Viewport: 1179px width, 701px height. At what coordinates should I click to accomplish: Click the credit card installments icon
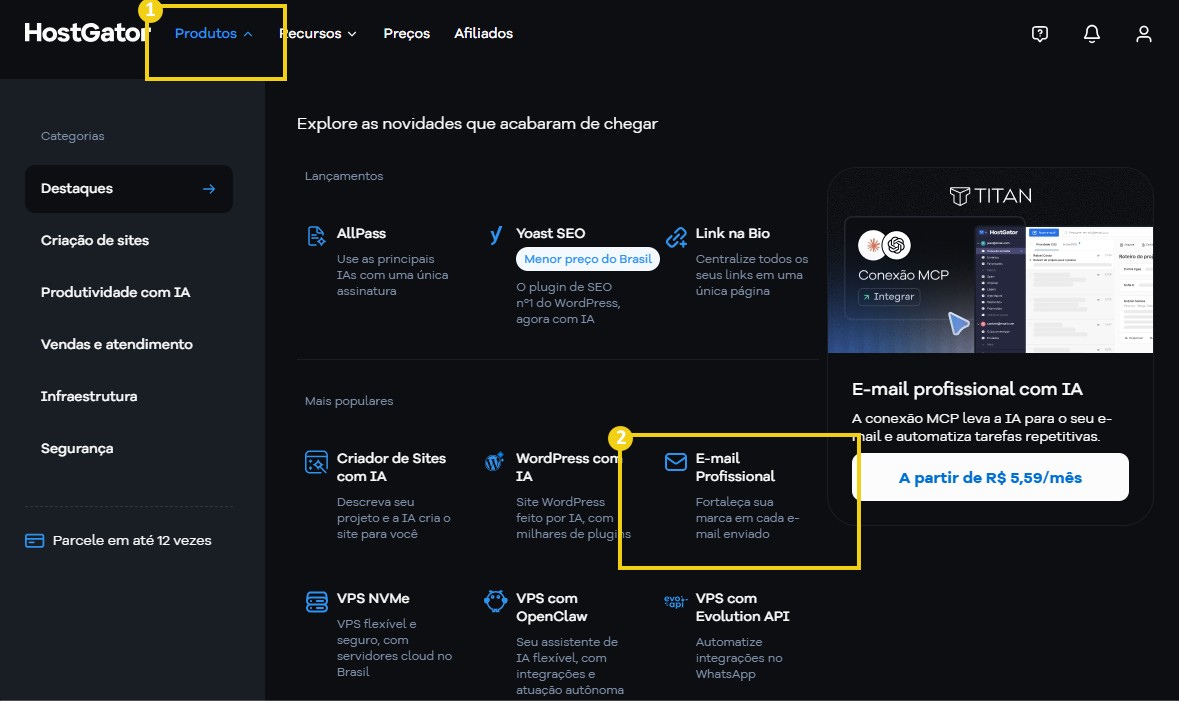[x=35, y=541]
